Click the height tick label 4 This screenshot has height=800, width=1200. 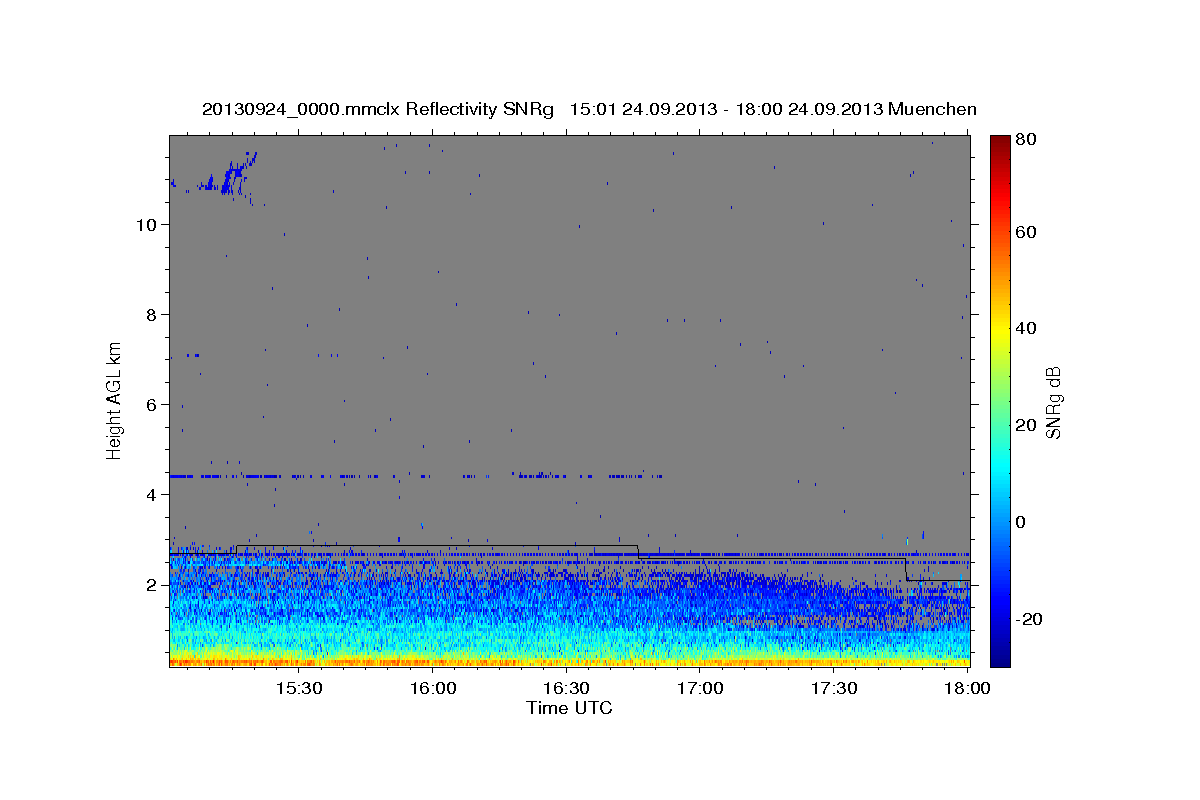pos(152,495)
